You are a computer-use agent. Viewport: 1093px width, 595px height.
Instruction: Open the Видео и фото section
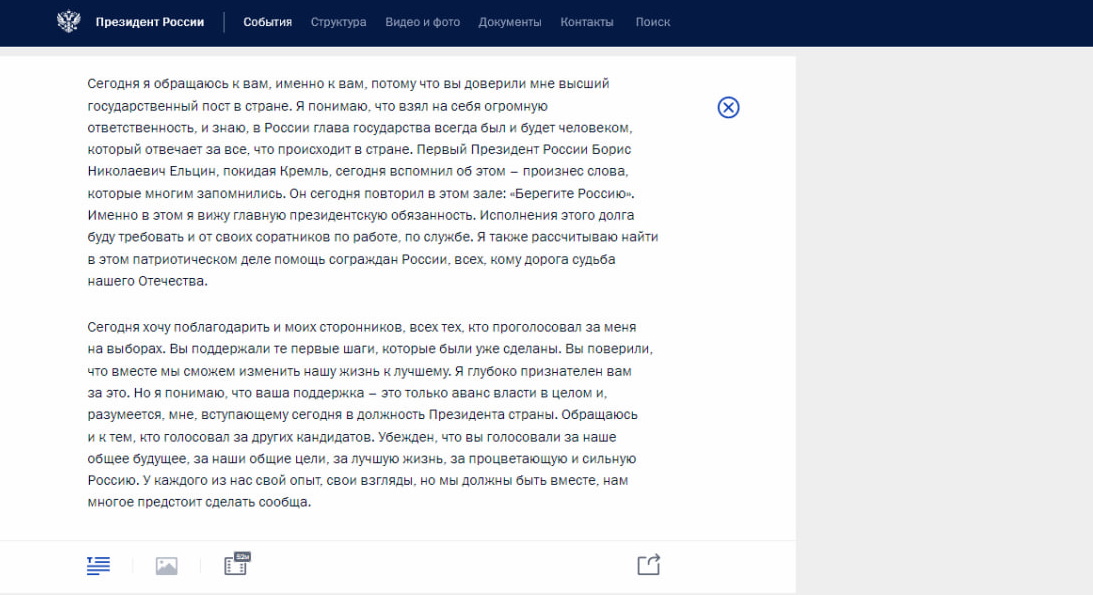pyautogui.click(x=422, y=22)
